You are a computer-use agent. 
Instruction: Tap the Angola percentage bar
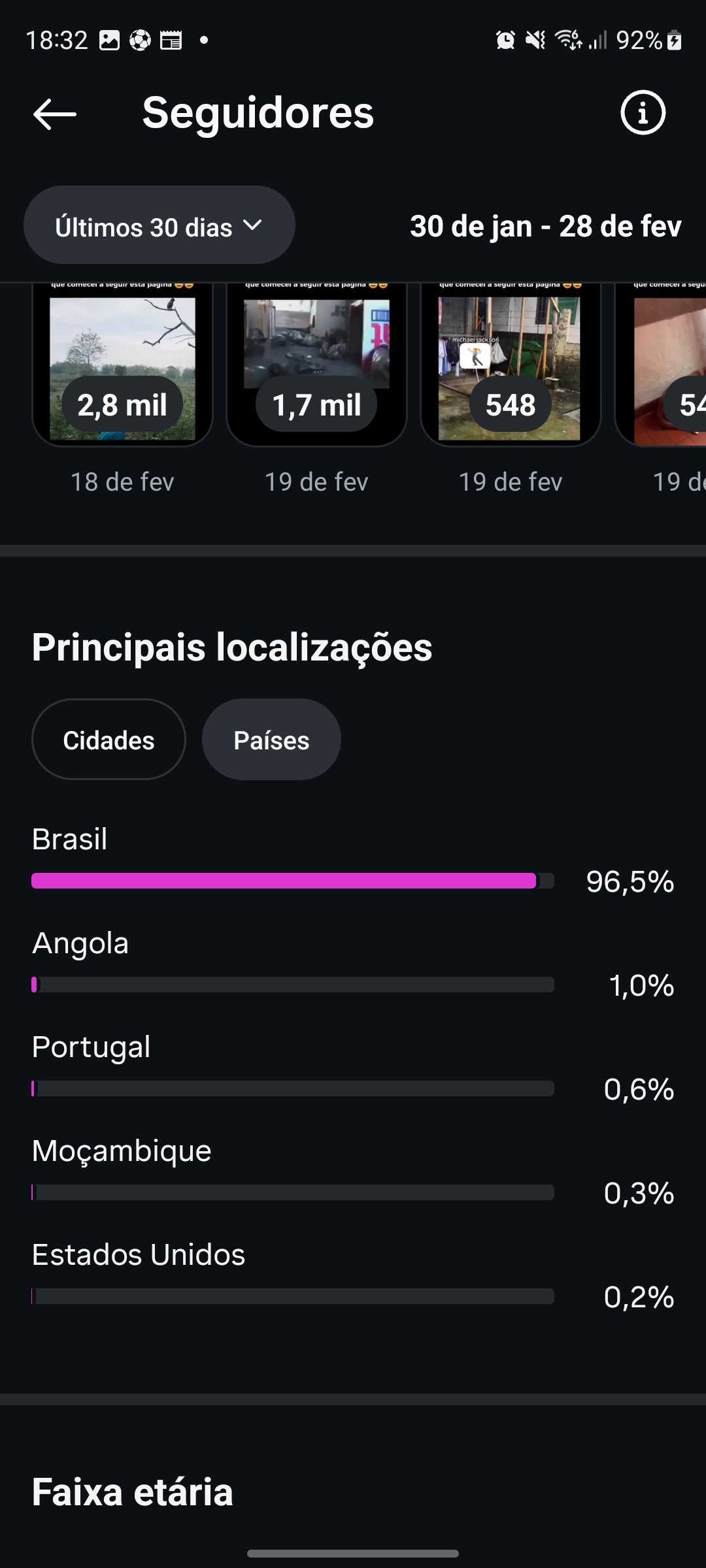292,985
